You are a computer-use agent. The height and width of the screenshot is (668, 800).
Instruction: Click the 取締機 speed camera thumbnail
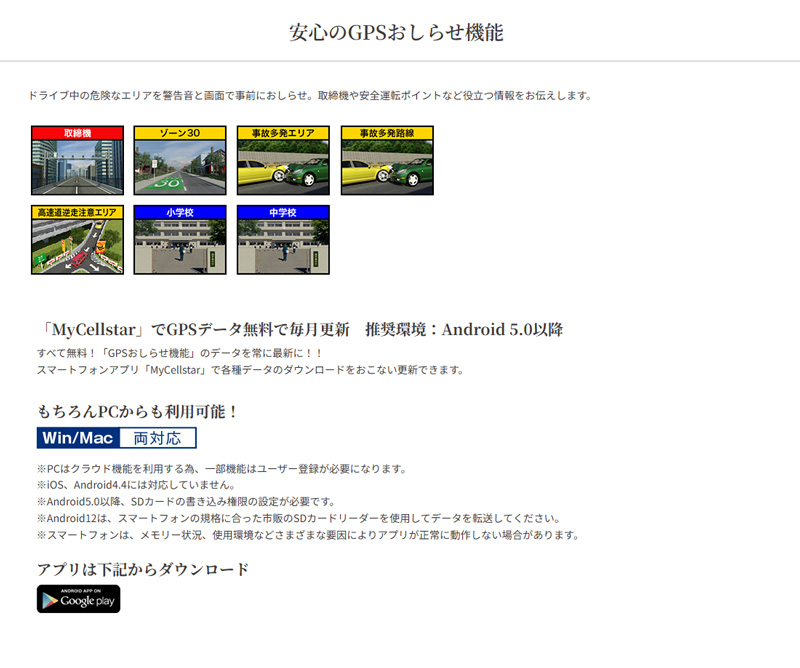coord(77,167)
